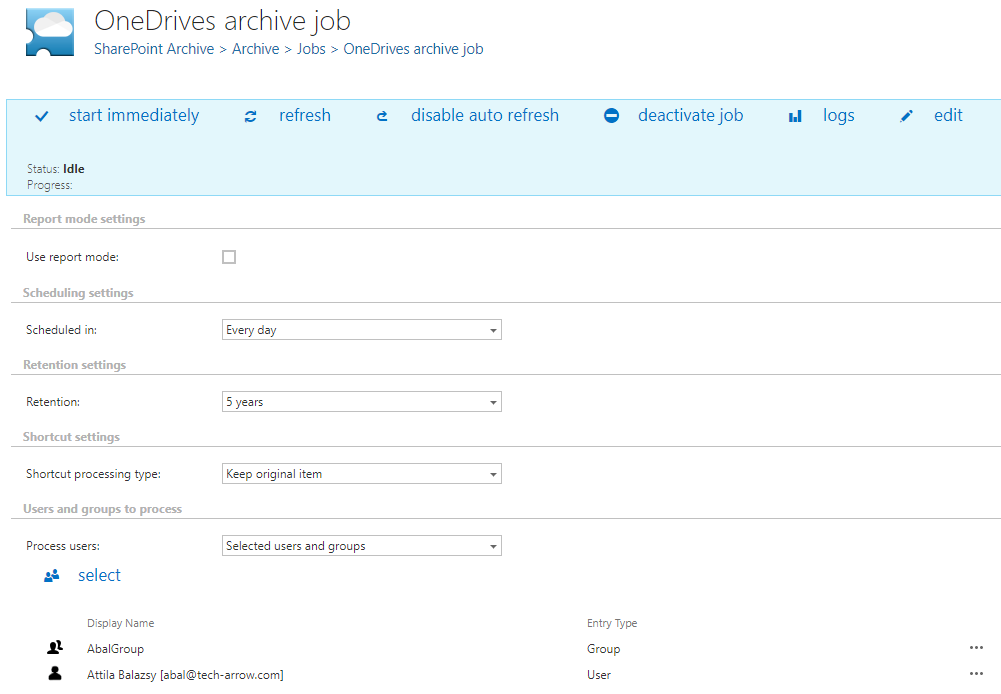Enable the Use report mode checkbox
1001x694 pixels.
(228, 257)
